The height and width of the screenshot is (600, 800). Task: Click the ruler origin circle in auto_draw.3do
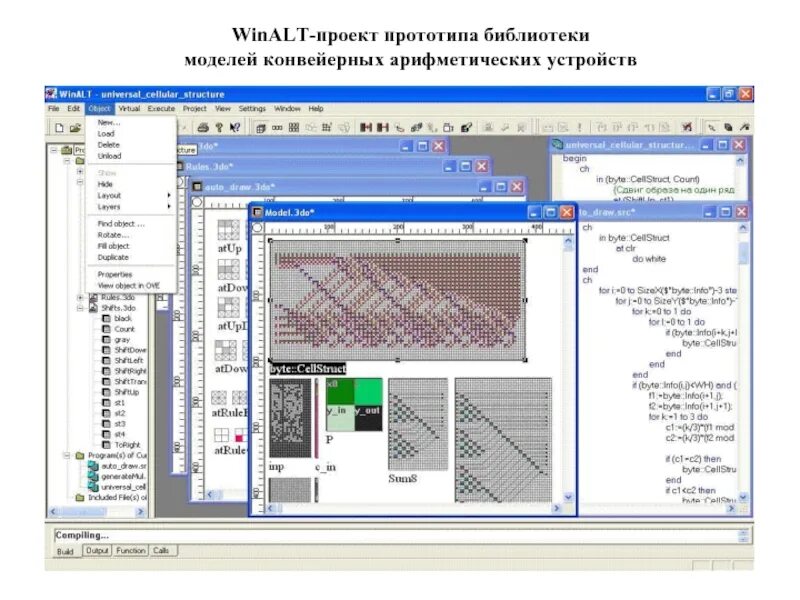pos(197,202)
